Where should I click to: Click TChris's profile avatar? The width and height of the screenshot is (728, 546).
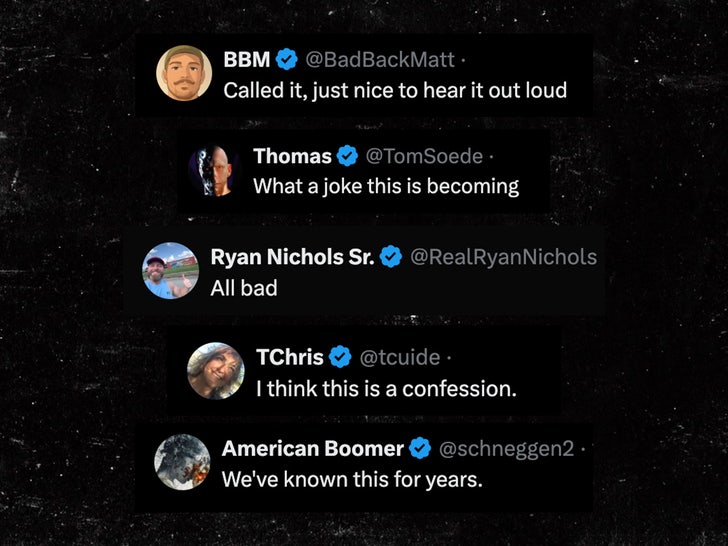[215, 370]
